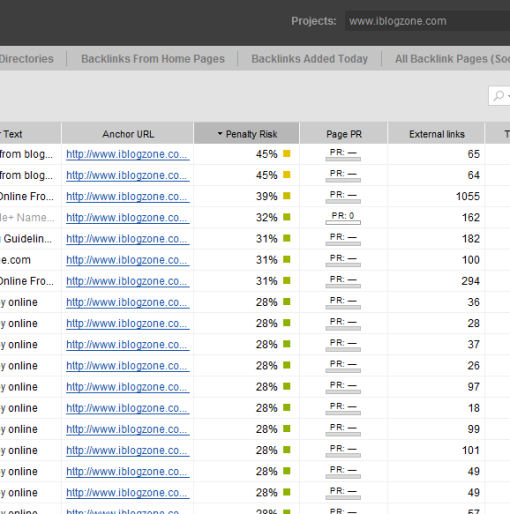This screenshot has height=514, width=510.
Task: Select the 'e.com' anchor text cell
Action: 15,260
